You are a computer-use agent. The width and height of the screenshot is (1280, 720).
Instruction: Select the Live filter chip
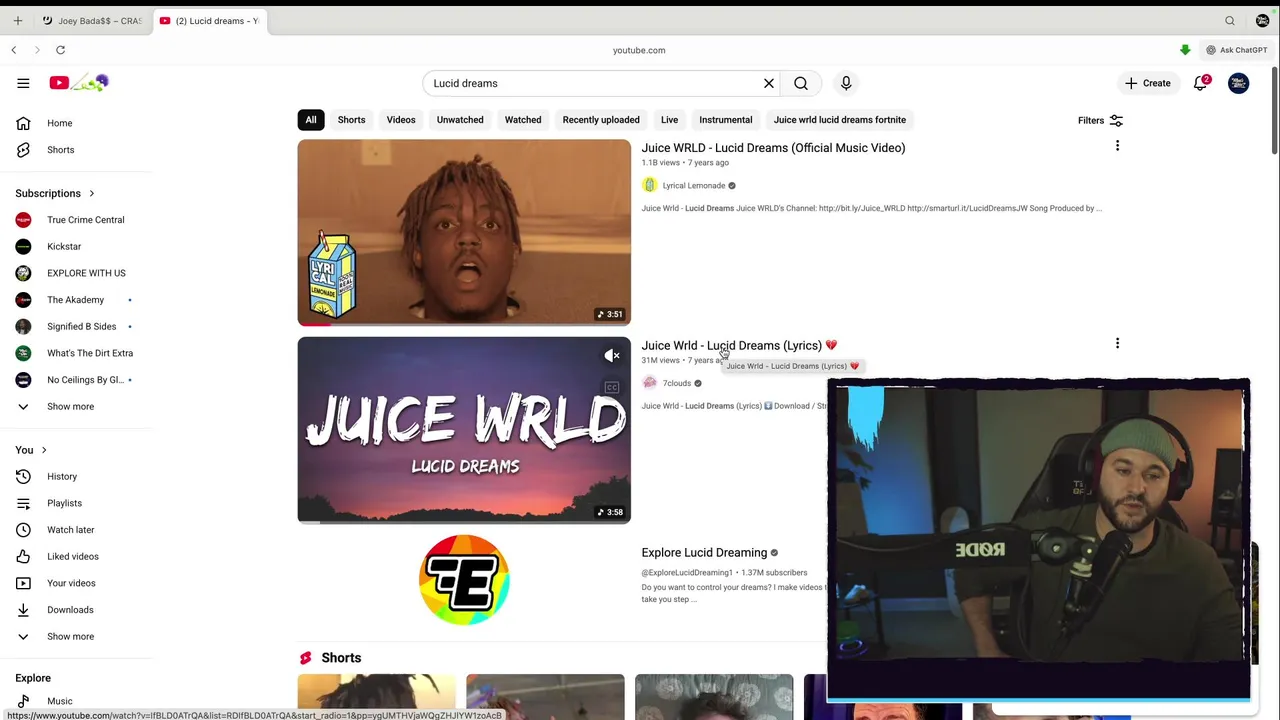(669, 120)
